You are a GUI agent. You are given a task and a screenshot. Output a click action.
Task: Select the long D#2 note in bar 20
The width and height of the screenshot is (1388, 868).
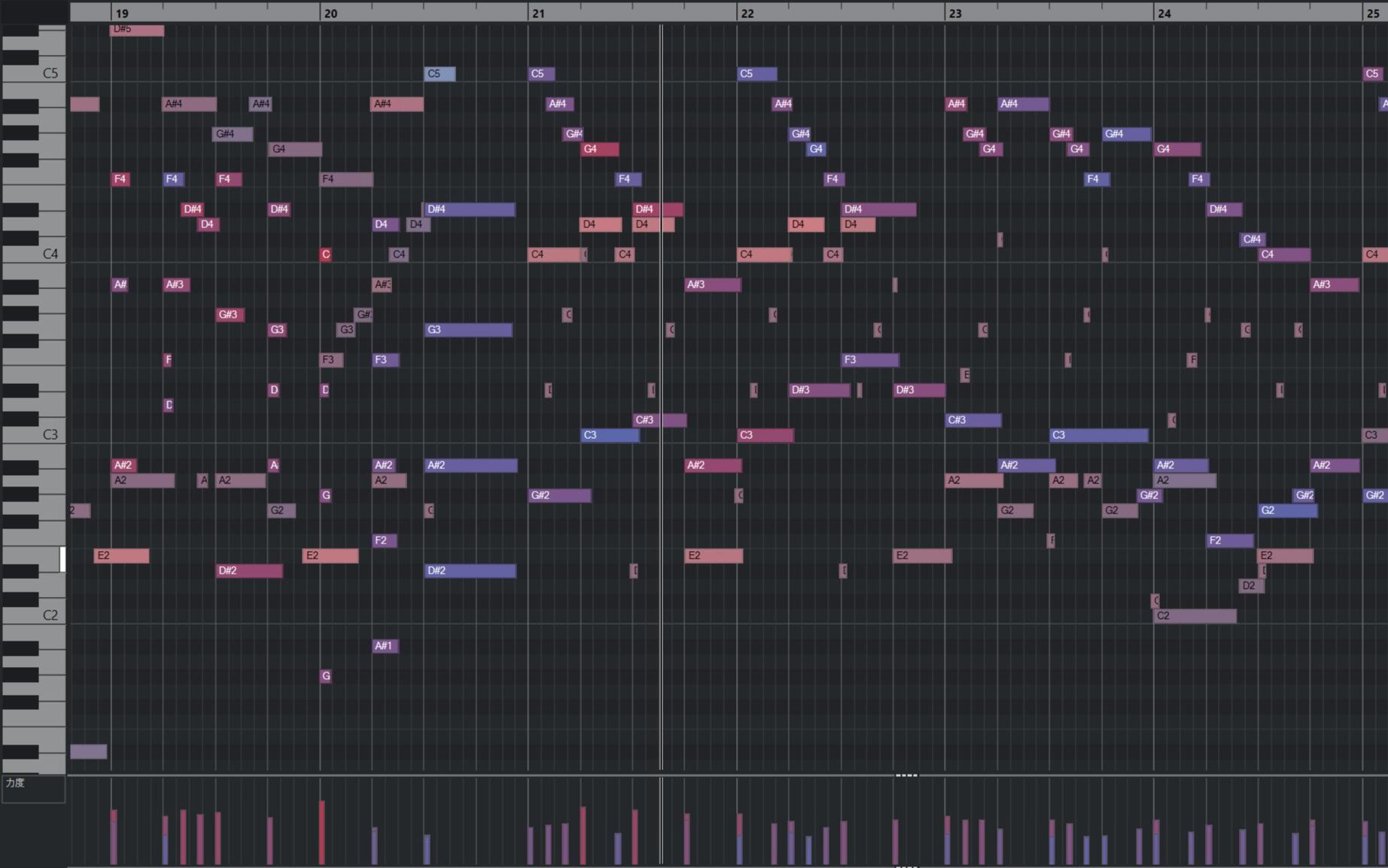click(470, 571)
